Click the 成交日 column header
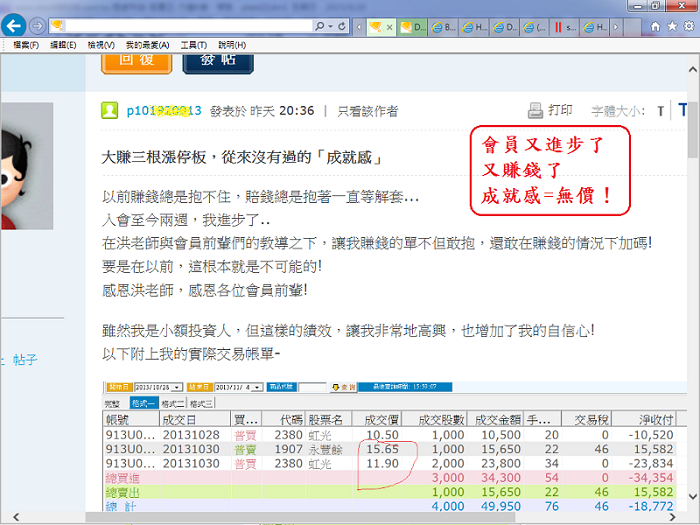The height and width of the screenshot is (525, 700). pyautogui.click(x=195, y=420)
